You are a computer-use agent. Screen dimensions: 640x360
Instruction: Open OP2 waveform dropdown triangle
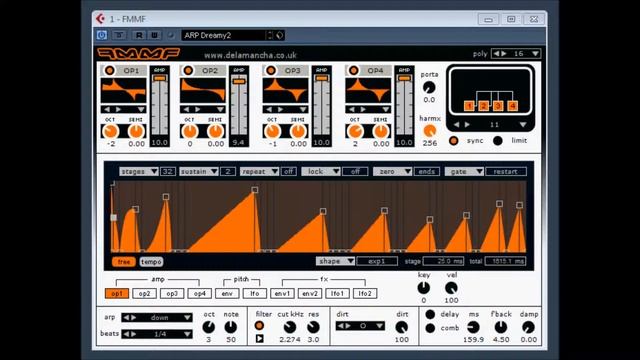tap(220, 109)
